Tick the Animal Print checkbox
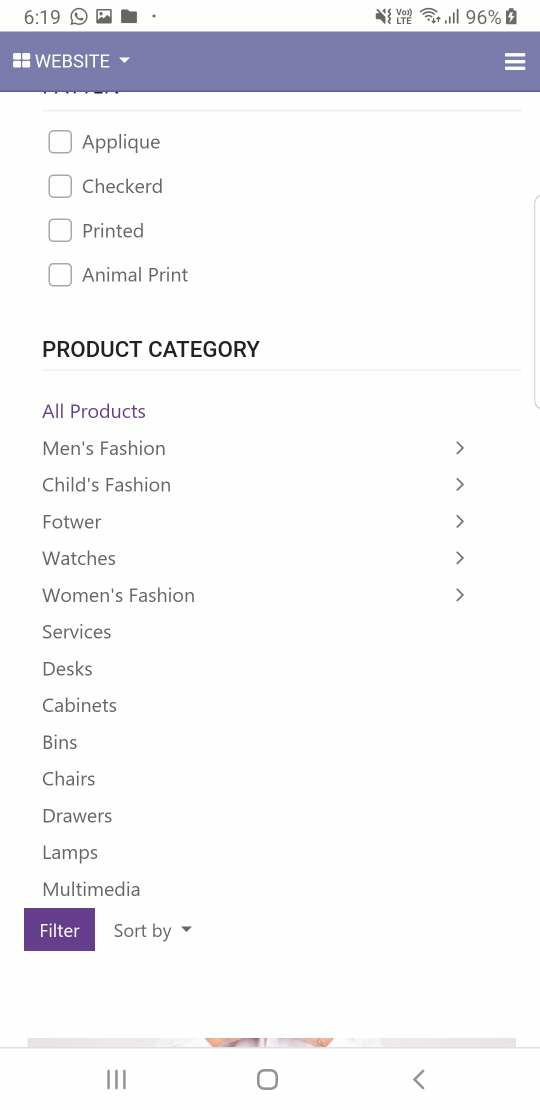This screenshot has width=540, height=1110. coord(60,275)
